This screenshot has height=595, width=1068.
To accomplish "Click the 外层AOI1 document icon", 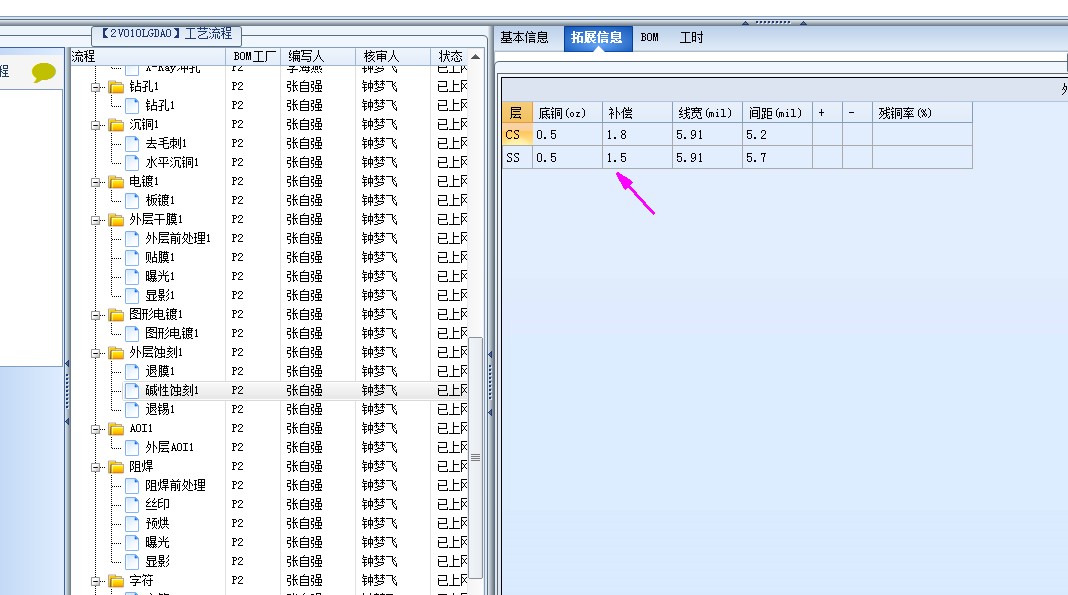I will 132,447.
